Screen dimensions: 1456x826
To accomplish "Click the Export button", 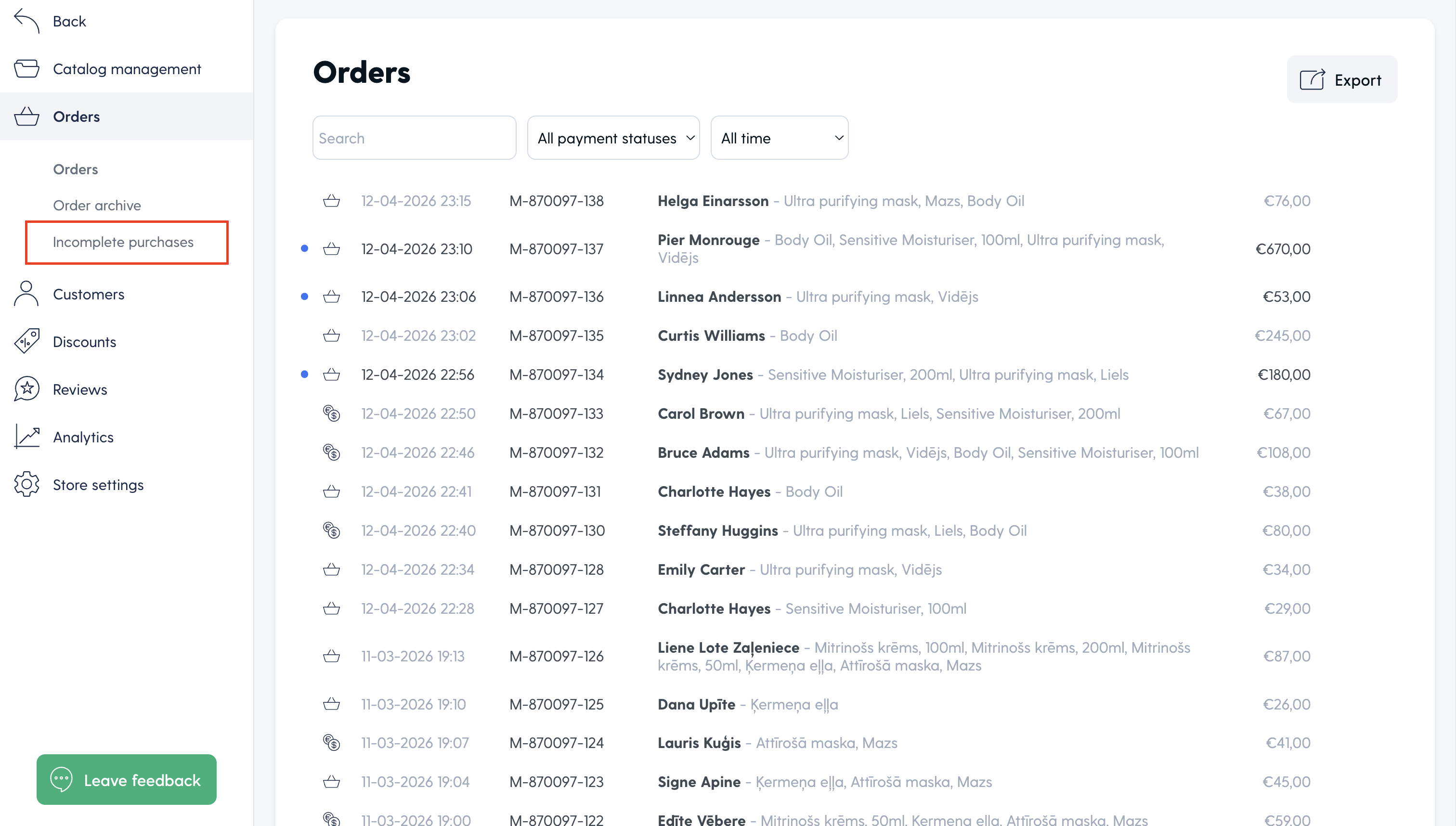I will click(x=1342, y=79).
